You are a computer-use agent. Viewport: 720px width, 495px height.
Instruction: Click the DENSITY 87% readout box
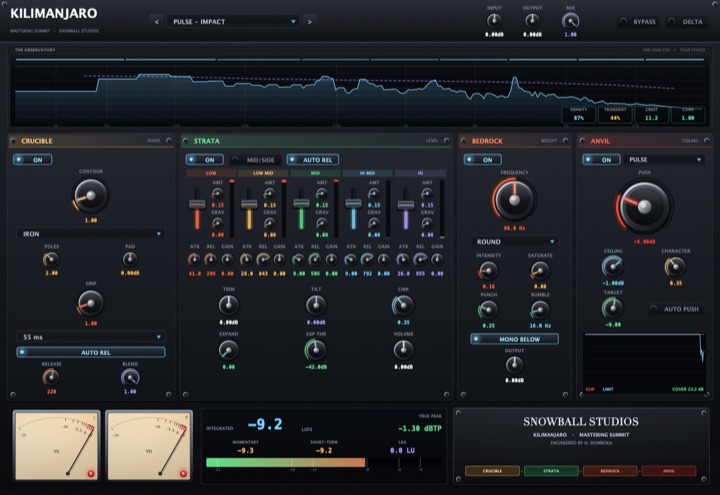click(x=579, y=115)
